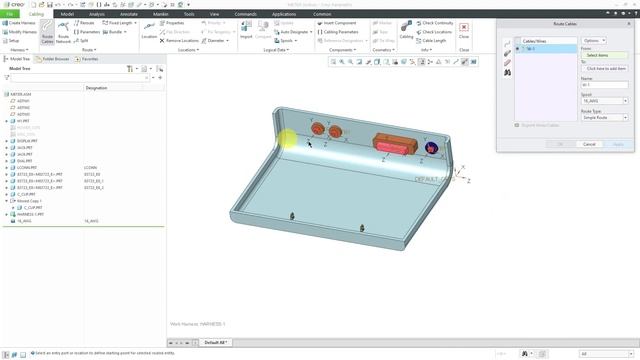Click Properties in Locations group
The width and height of the screenshot is (640, 360).
click(x=172, y=23)
